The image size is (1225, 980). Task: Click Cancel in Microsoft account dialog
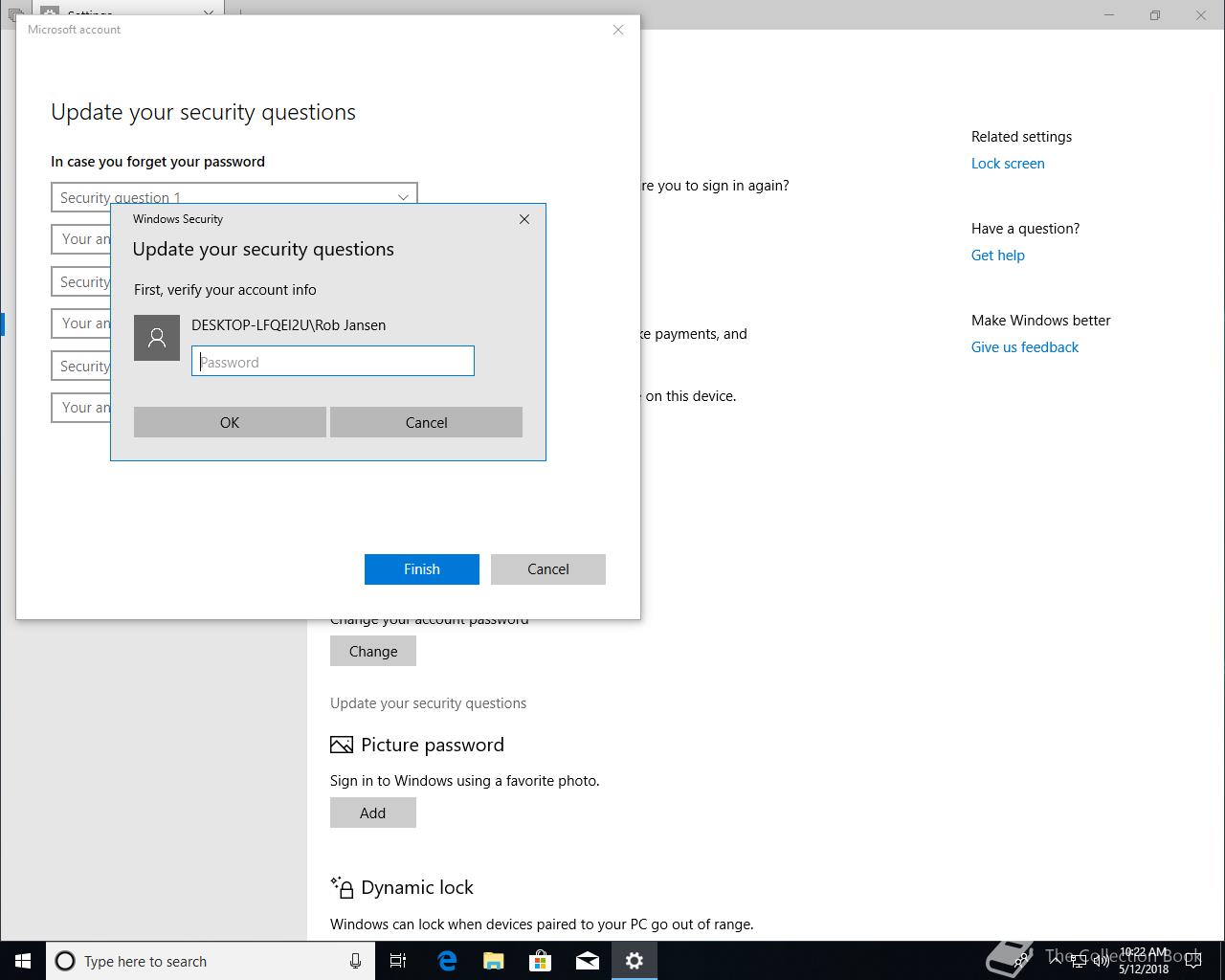click(x=548, y=568)
